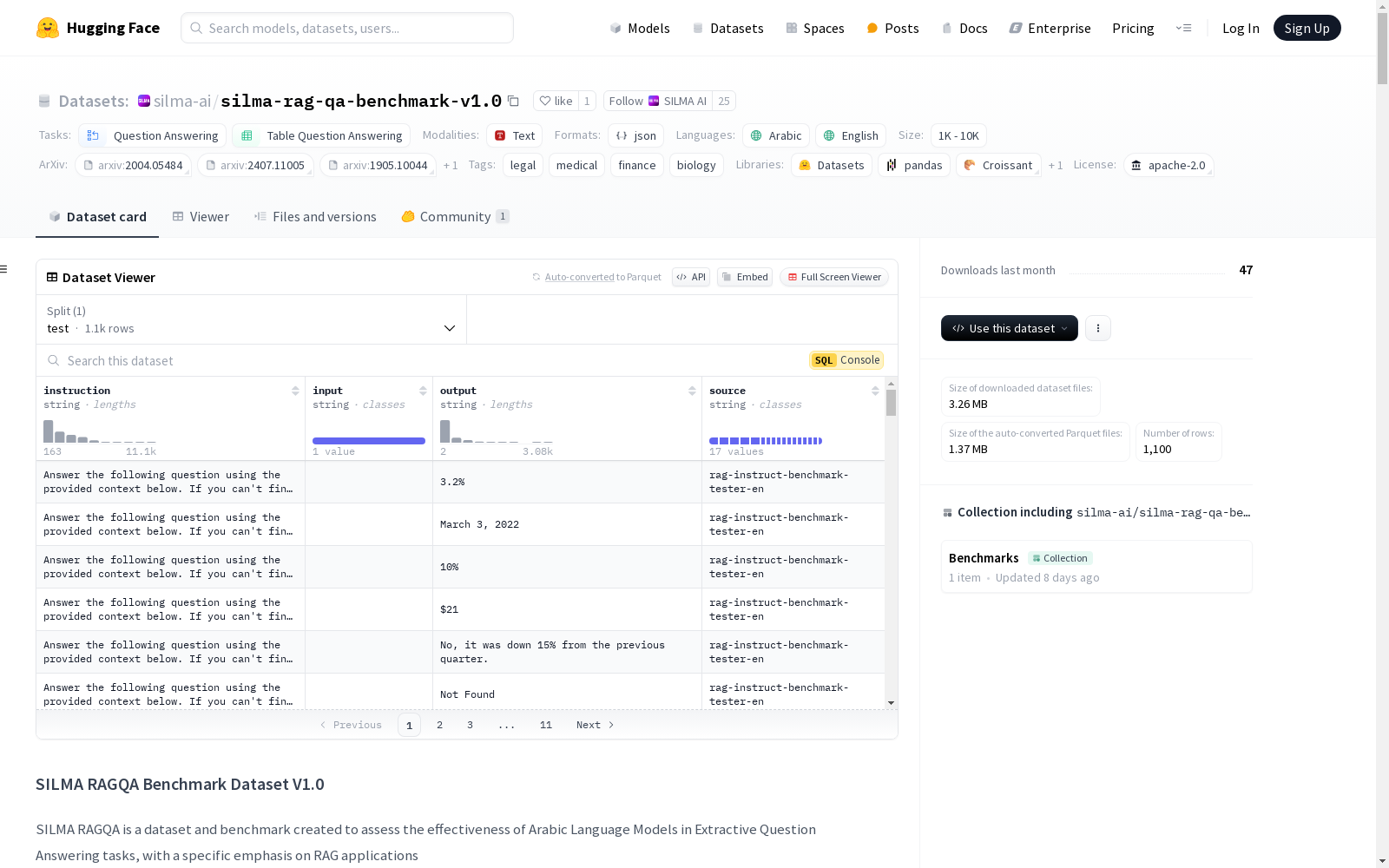Filter by the json format tag
This screenshot has height=868, width=1389.
click(635, 135)
